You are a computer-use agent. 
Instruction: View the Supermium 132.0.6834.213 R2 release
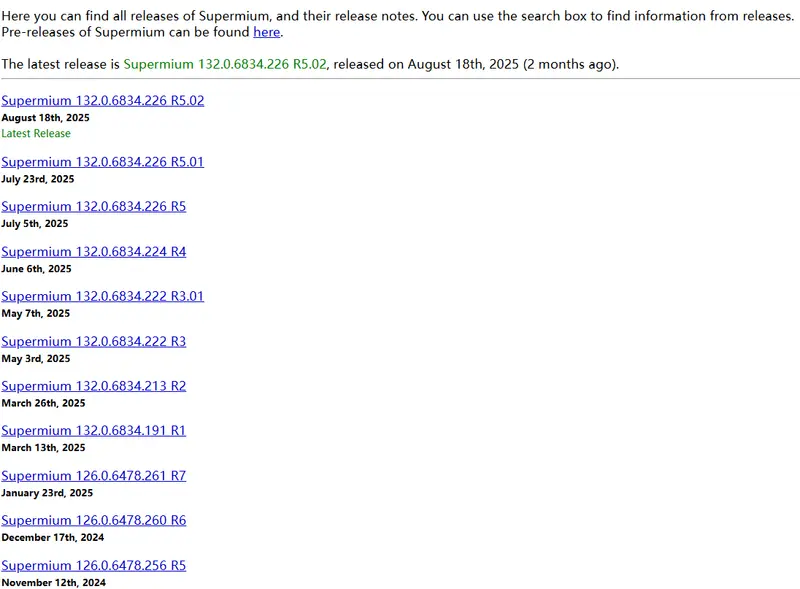[x=93, y=386]
